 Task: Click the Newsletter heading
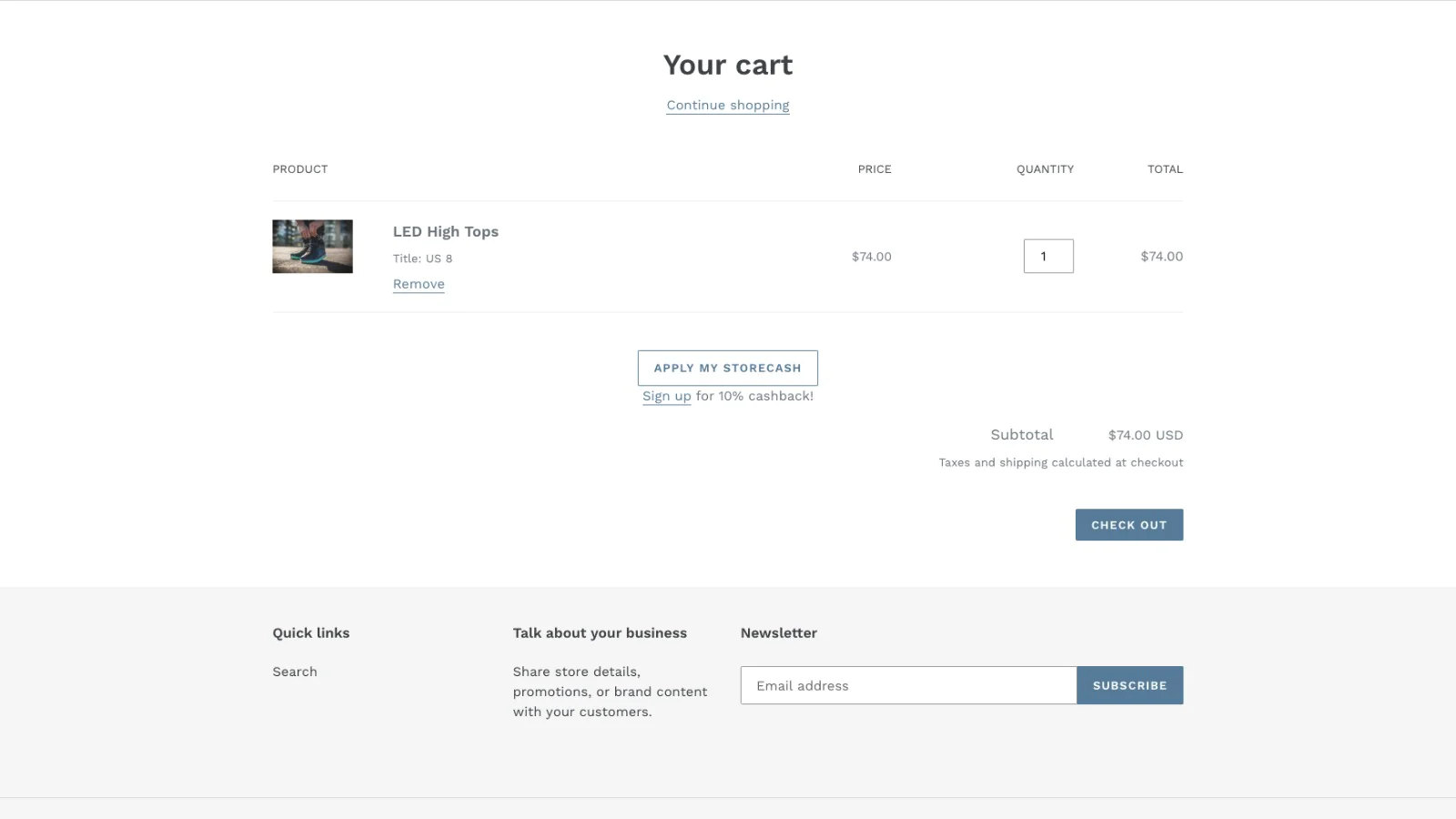click(779, 633)
